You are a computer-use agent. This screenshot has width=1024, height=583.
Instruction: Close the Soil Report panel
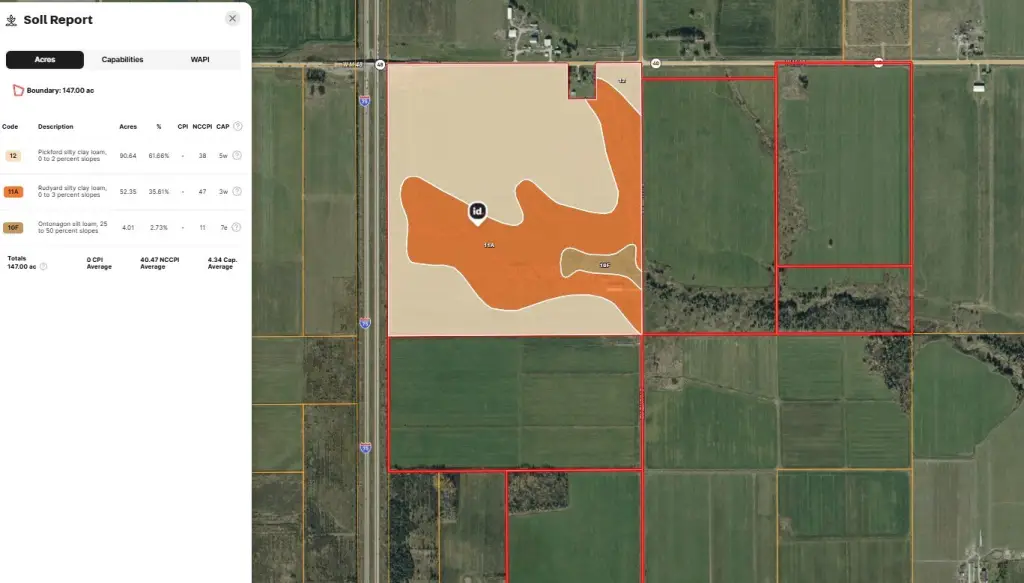pos(232,18)
